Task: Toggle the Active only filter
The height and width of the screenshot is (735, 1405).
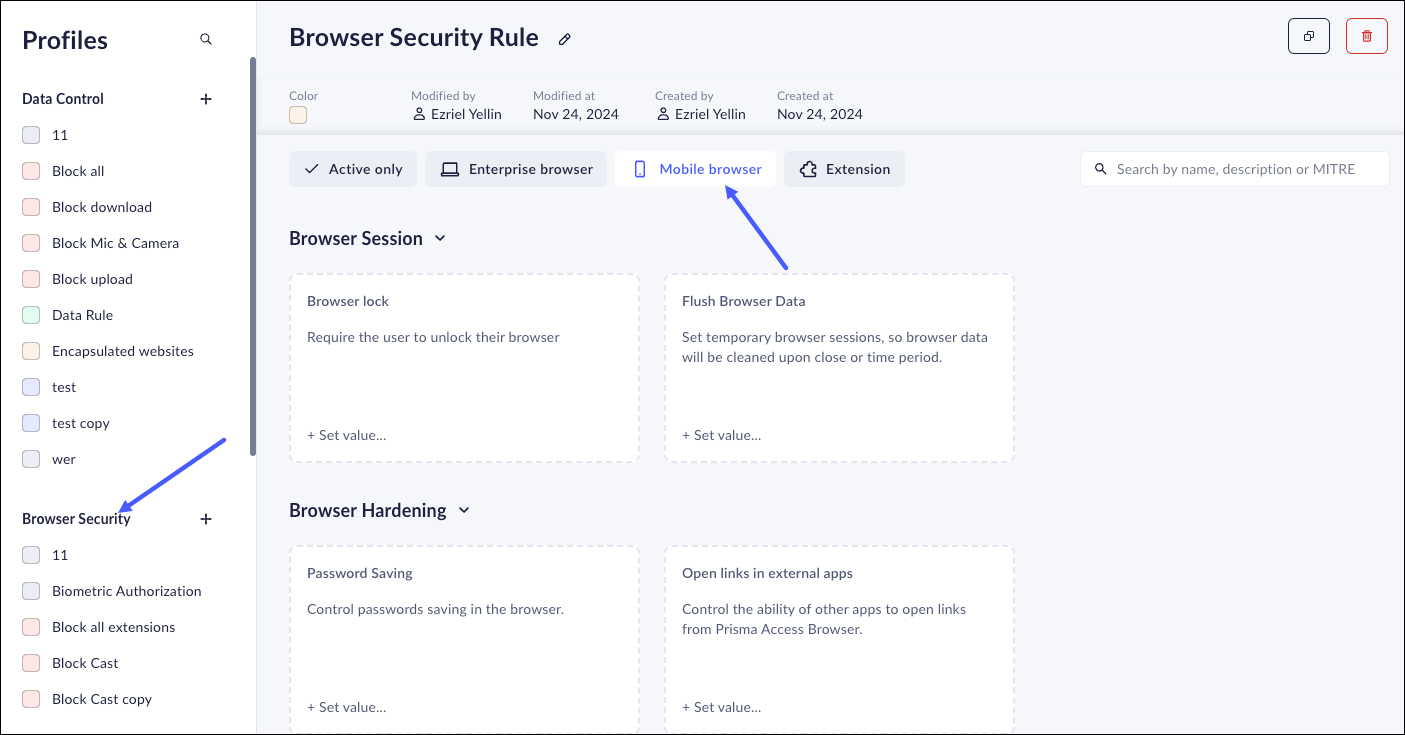Action: click(x=354, y=170)
